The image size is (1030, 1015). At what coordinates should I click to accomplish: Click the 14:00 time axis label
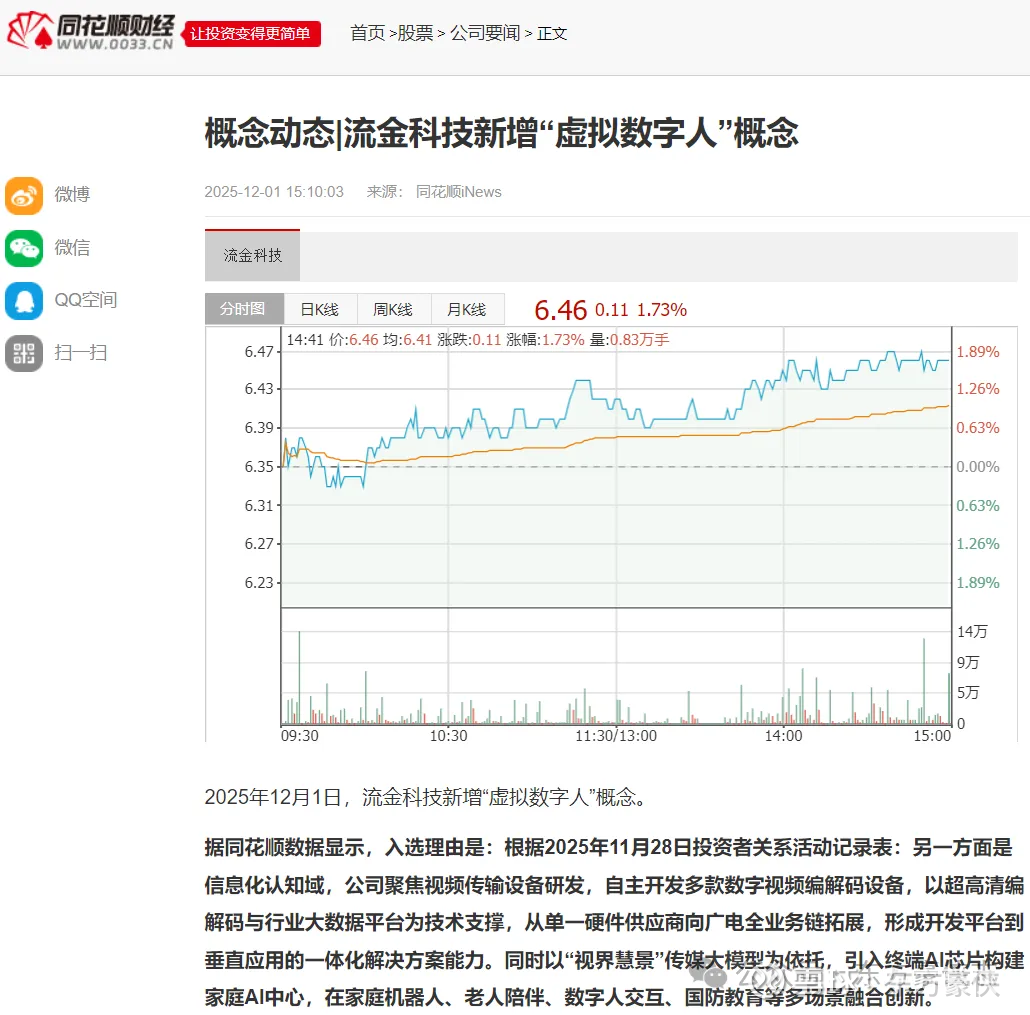coord(784,736)
